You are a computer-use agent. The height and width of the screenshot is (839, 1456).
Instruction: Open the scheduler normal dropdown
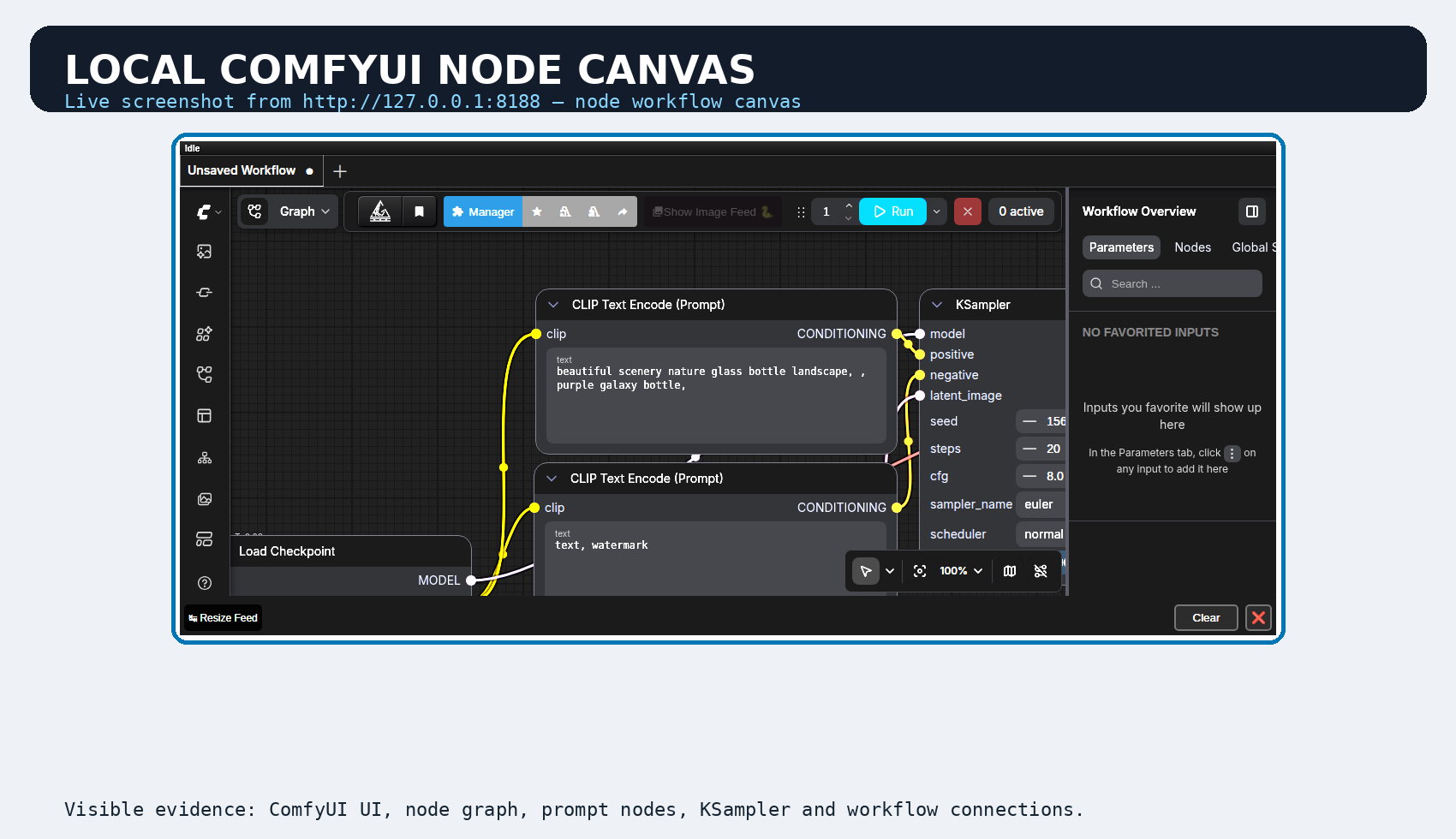[x=1041, y=534]
